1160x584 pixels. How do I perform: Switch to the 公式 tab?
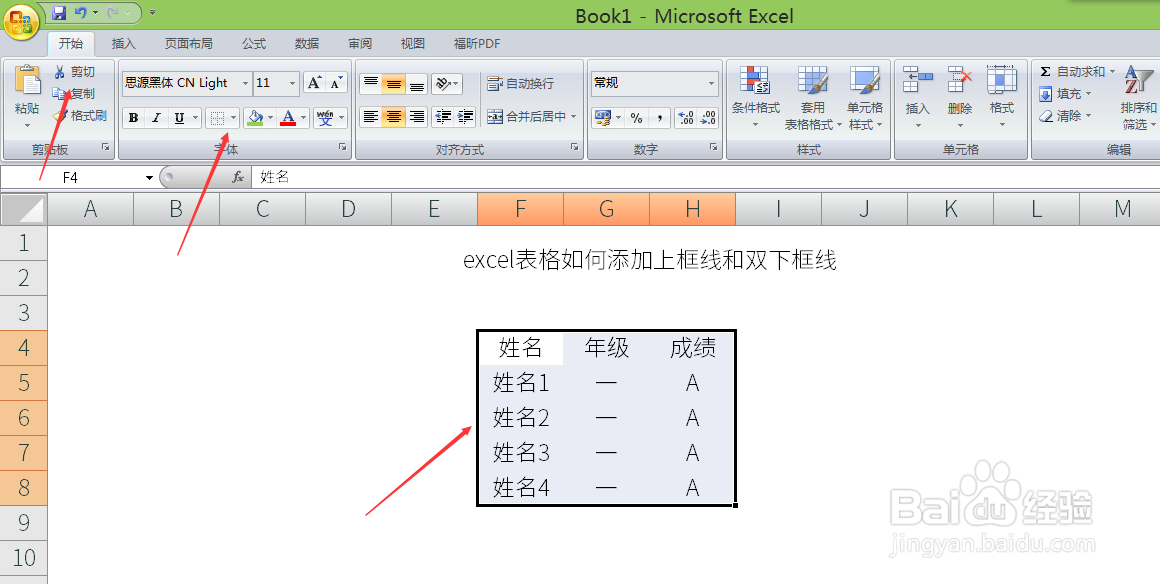point(254,44)
